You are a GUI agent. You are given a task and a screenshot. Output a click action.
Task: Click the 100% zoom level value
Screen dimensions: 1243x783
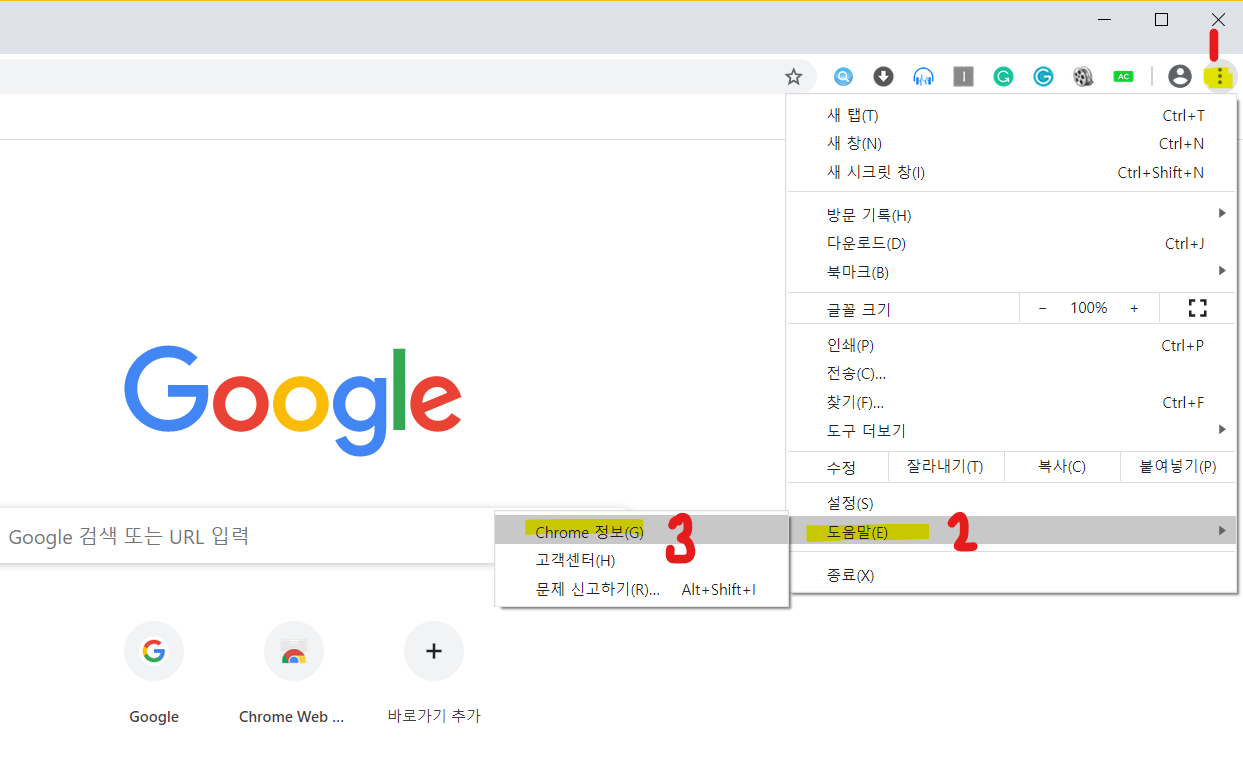[1089, 308]
